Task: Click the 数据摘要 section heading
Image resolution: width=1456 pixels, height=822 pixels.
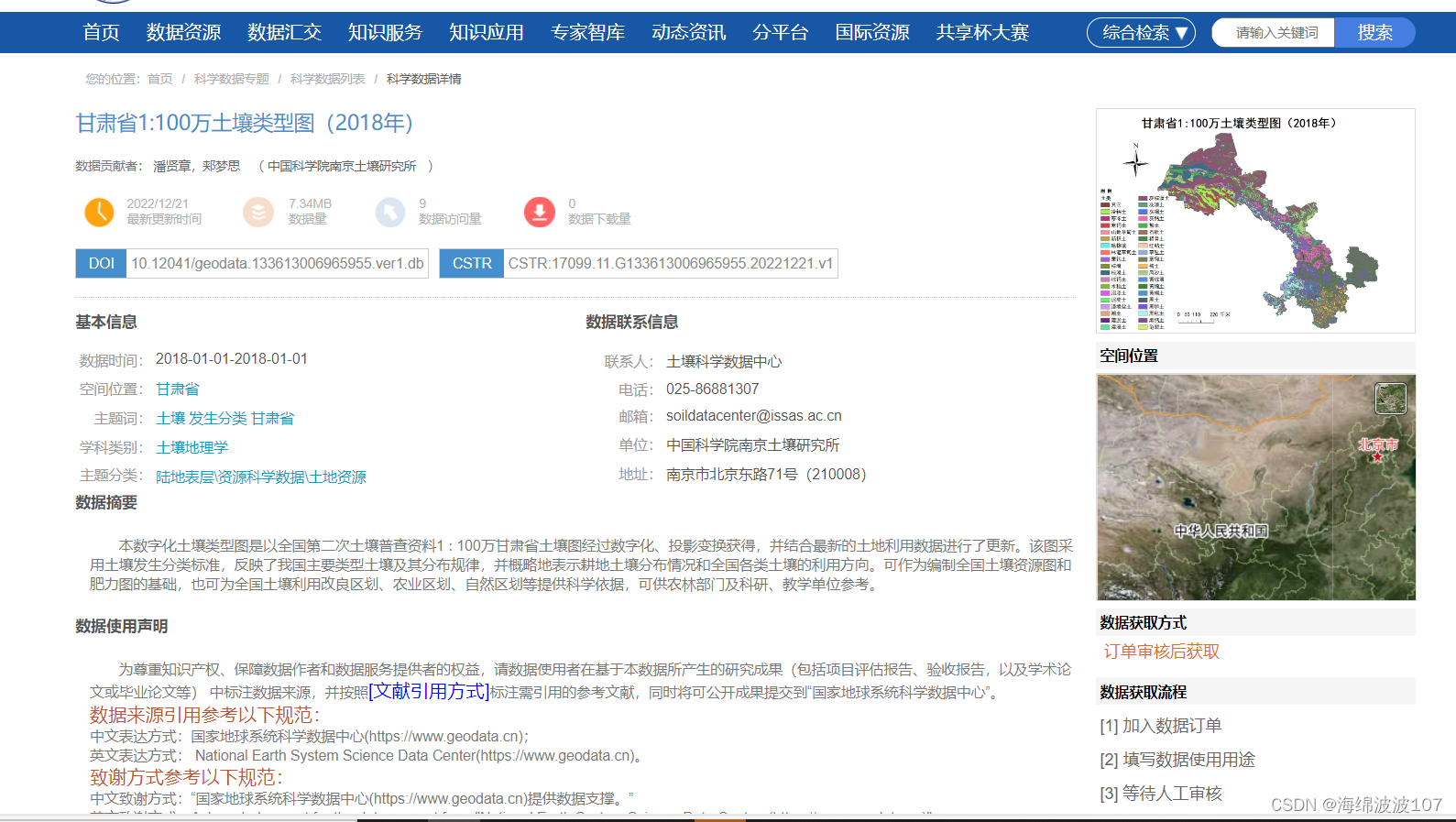Action: click(x=106, y=503)
